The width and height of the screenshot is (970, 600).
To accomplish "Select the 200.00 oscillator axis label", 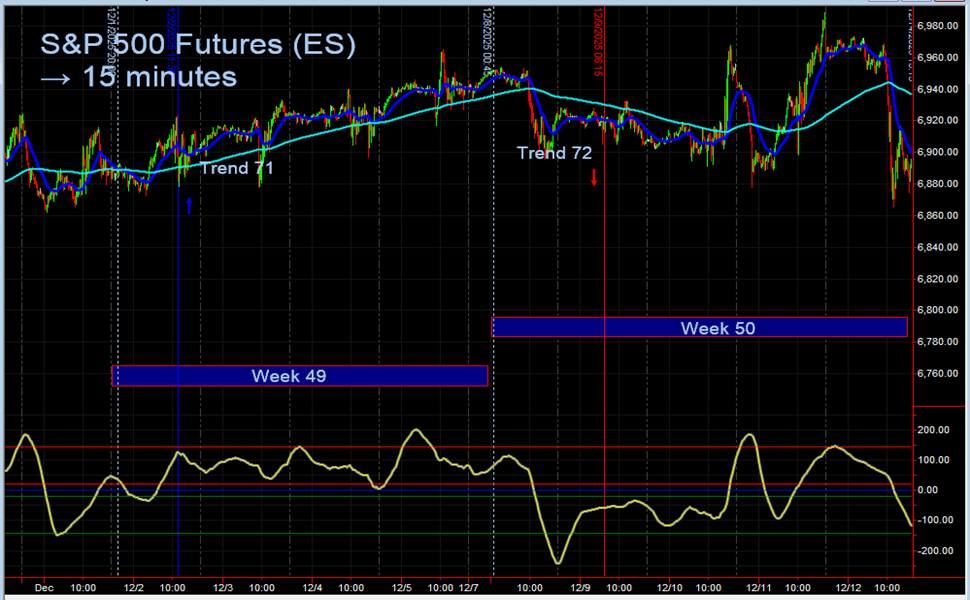I will click(934, 430).
